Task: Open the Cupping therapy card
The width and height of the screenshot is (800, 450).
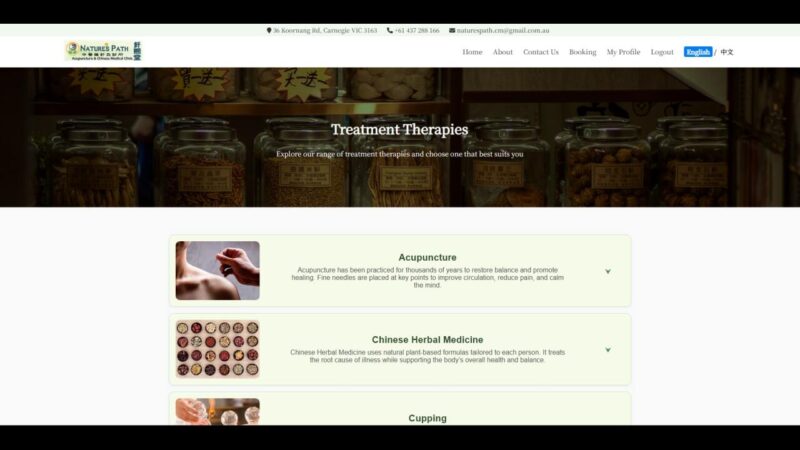Action: [427, 417]
